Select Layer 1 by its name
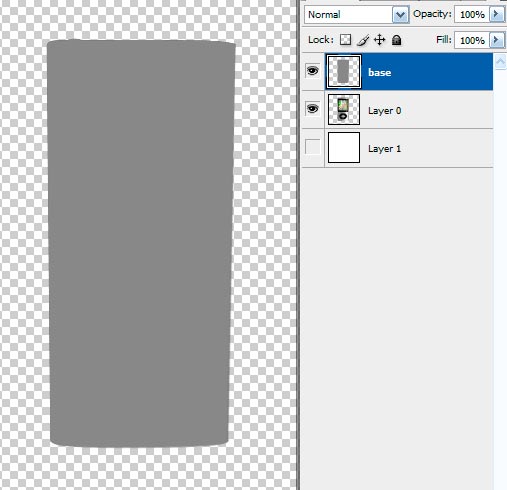This screenshot has width=507, height=490. pyautogui.click(x=384, y=149)
